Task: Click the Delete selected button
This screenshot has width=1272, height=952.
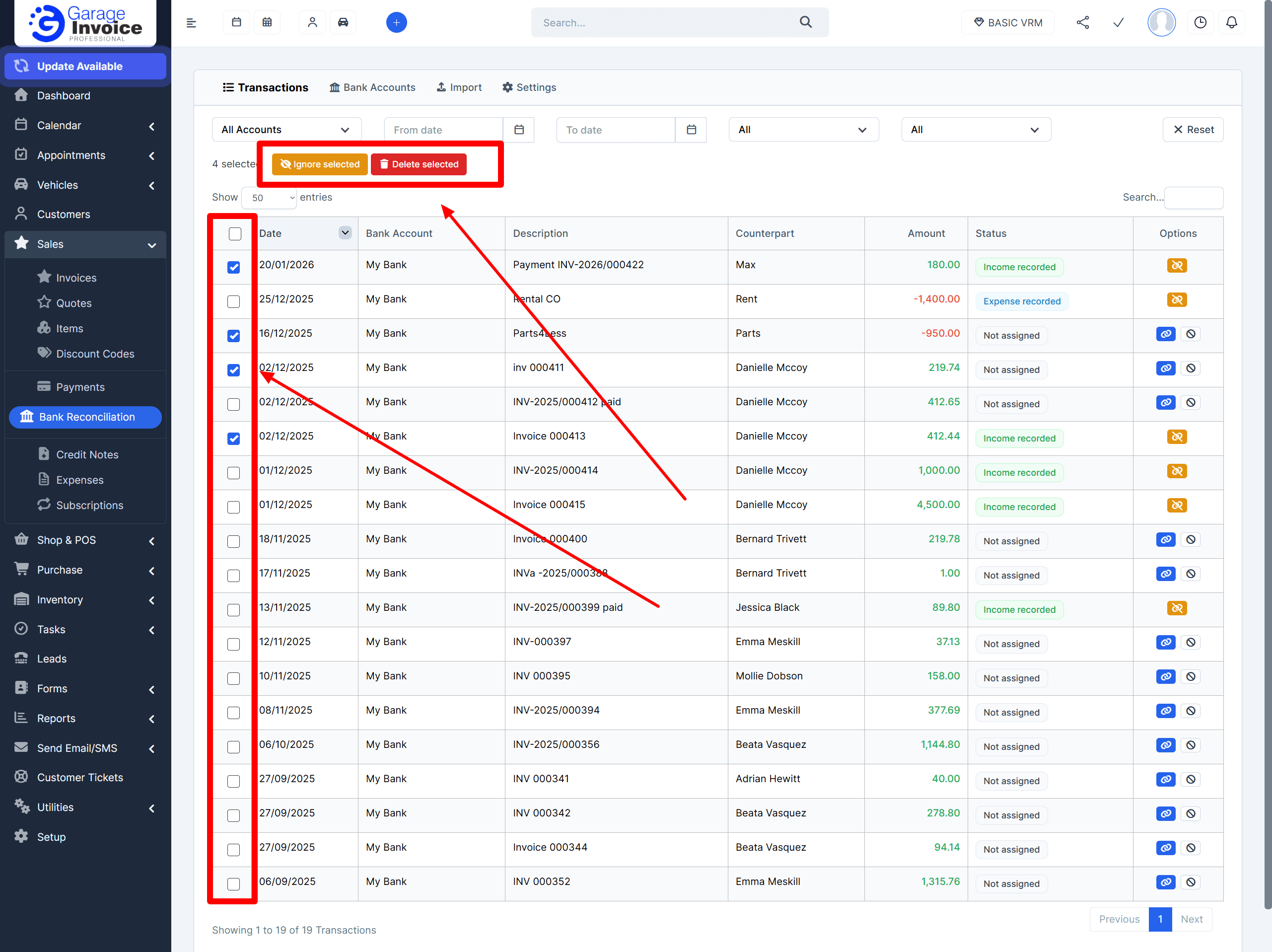Action: click(x=419, y=164)
